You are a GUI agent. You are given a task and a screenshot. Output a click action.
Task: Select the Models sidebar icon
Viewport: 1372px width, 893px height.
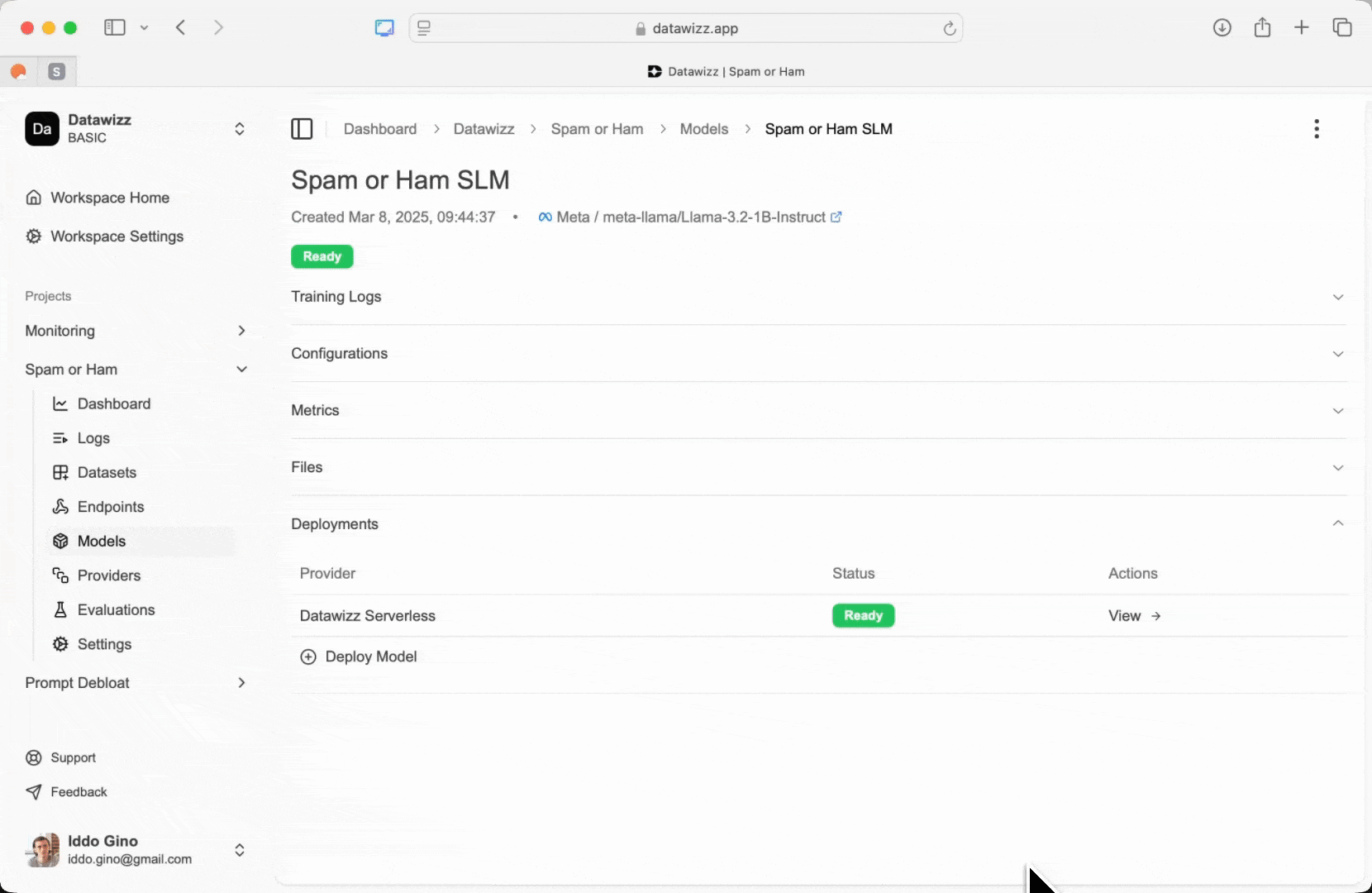[x=61, y=541]
